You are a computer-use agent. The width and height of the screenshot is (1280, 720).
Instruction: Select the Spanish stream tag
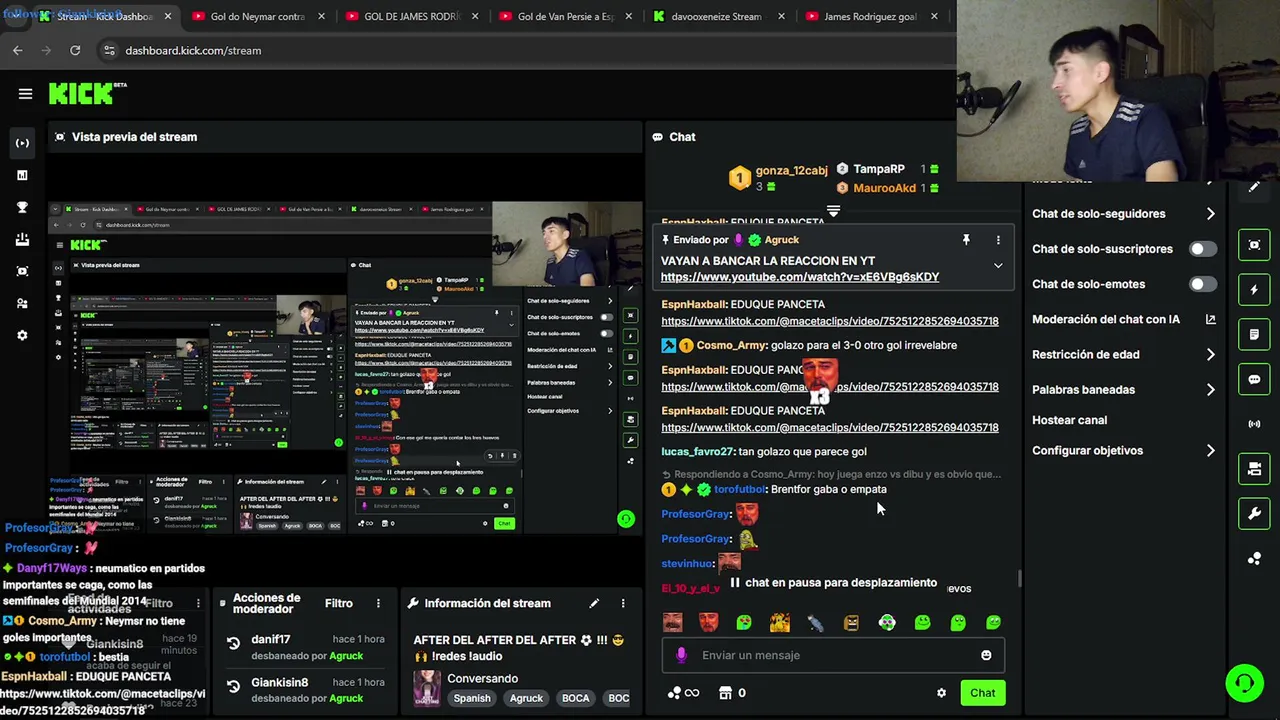(472, 698)
